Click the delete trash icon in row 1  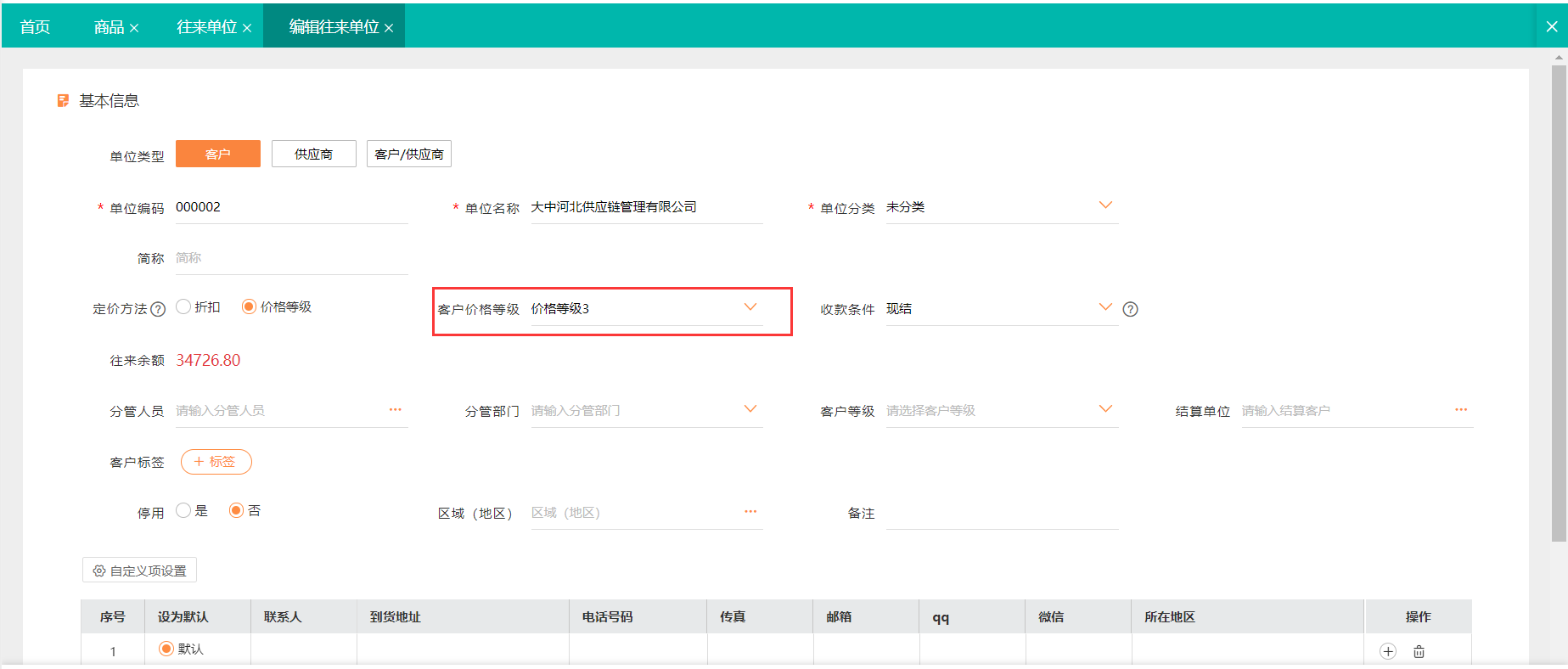point(1419,651)
